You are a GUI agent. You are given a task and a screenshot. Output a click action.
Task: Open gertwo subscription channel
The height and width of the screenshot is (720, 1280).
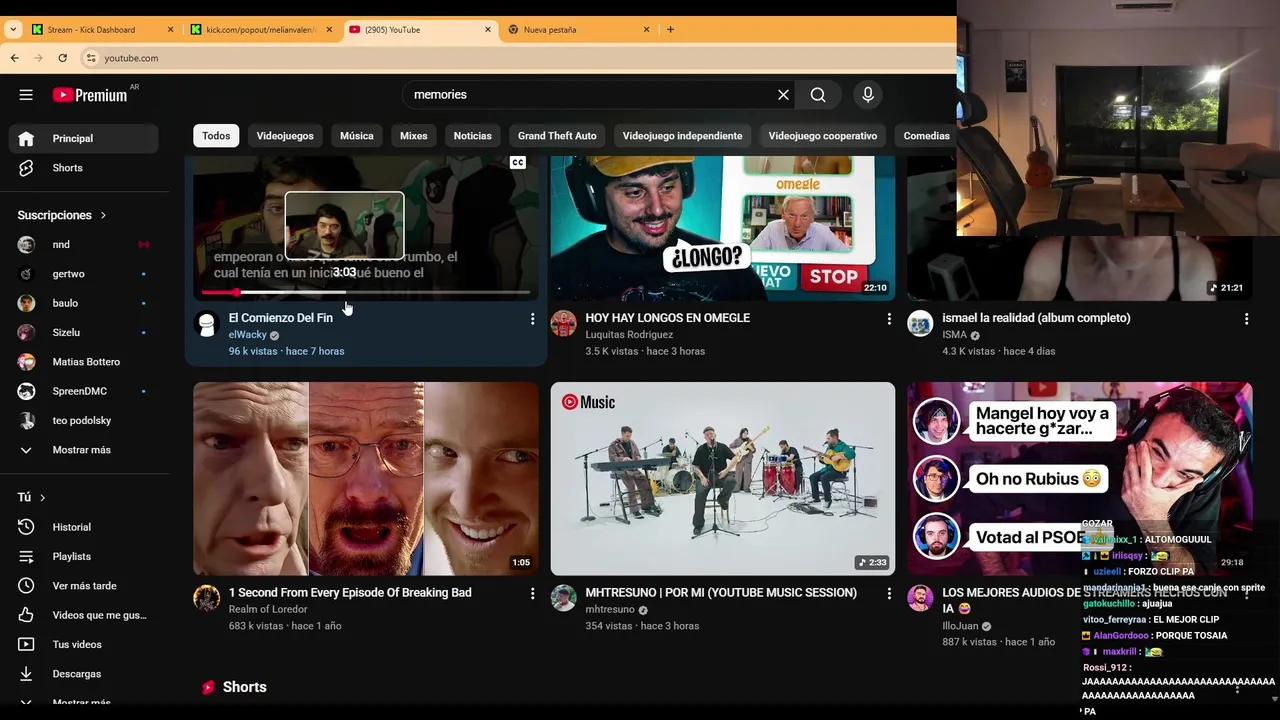tap(84, 274)
